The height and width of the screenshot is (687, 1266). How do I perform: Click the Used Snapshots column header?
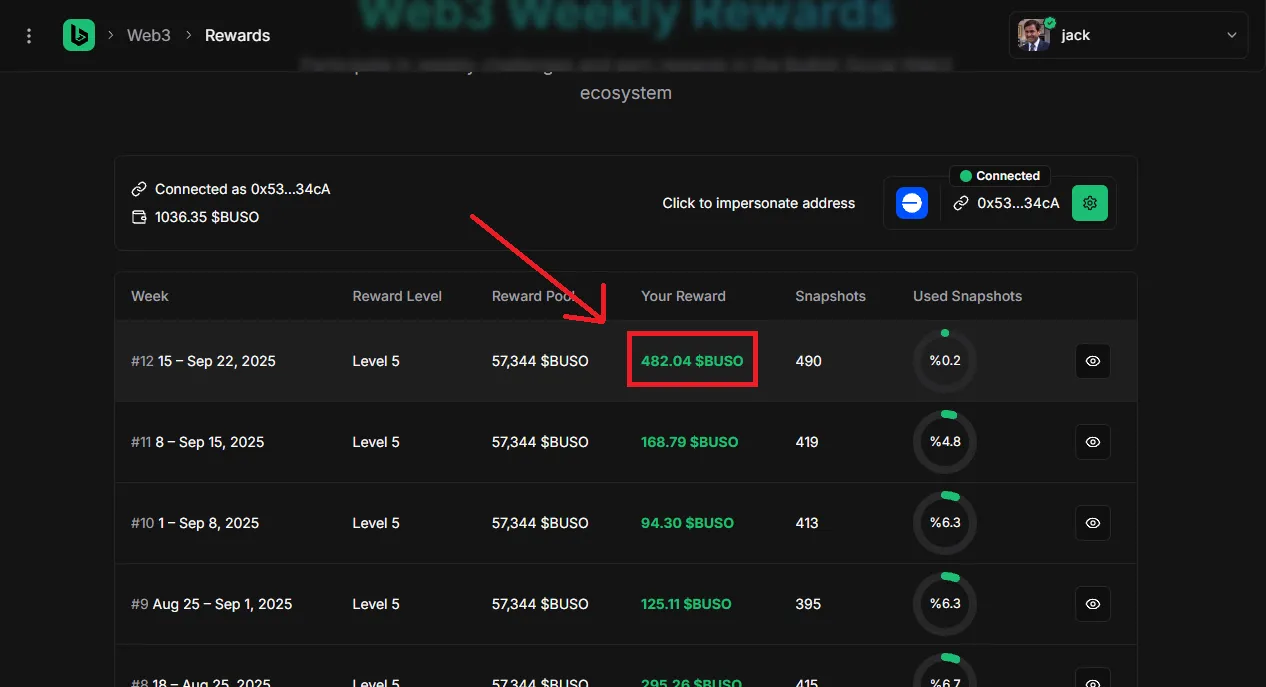968,296
